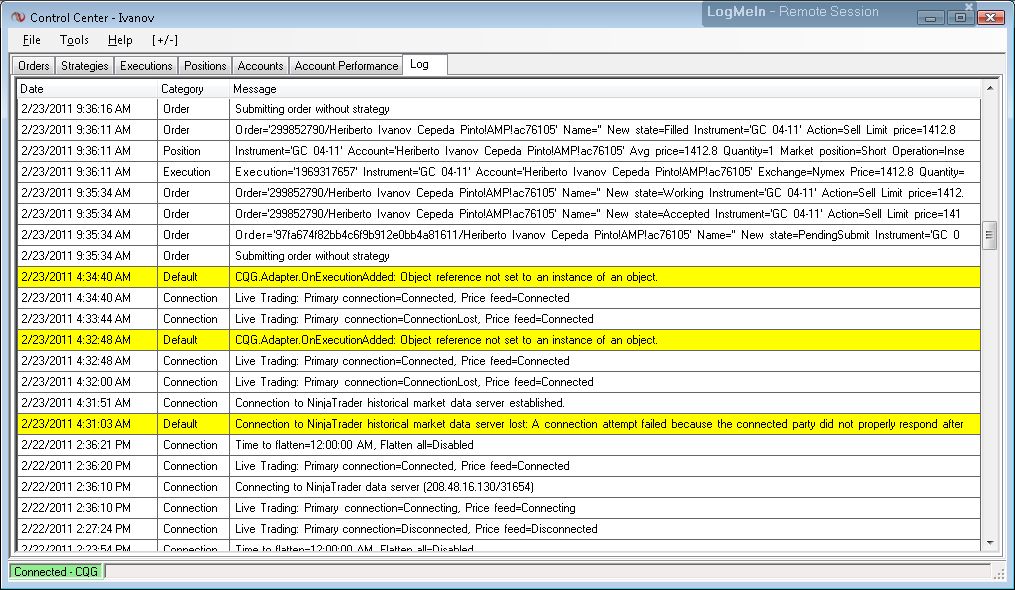Switch to the Strategies tab

point(85,65)
